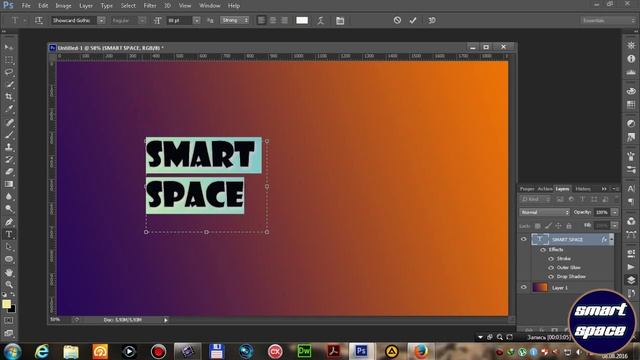Select the Horizontal Type tool
Image resolution: width=640 pixels, height=360 pixels.
[9, 234]
